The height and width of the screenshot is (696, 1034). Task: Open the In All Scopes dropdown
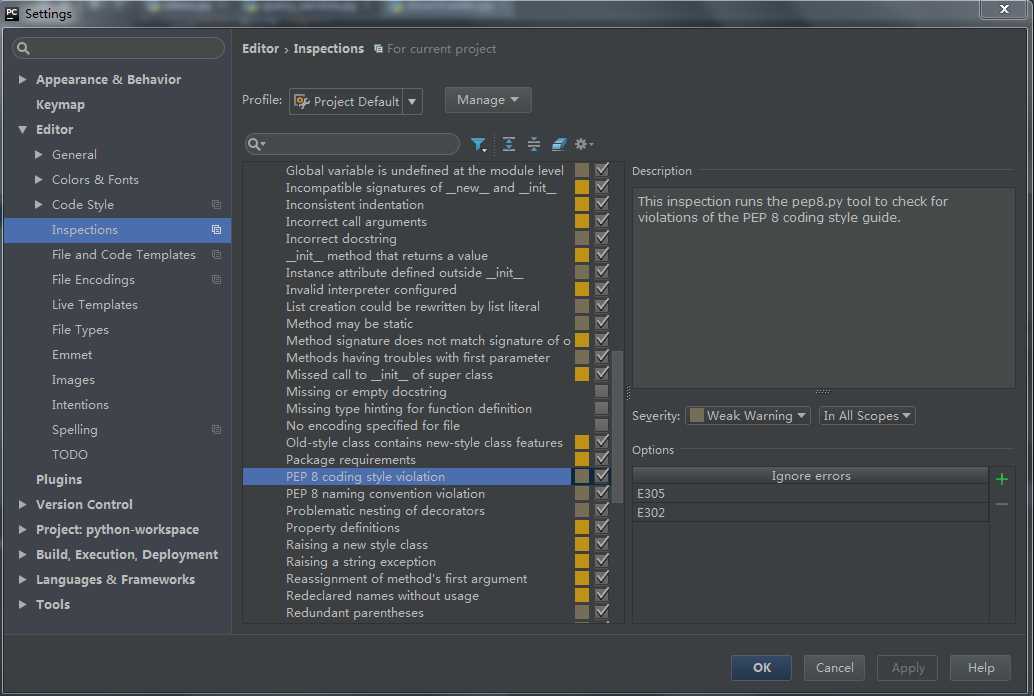(x=867, y=416)
